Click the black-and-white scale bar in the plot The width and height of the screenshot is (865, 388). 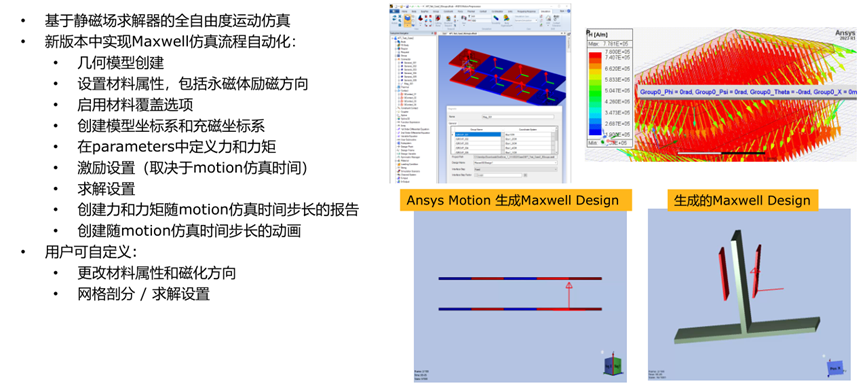721,153
